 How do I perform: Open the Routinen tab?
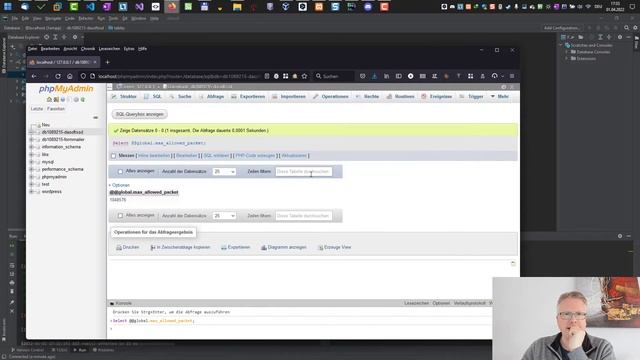[400, 97]
